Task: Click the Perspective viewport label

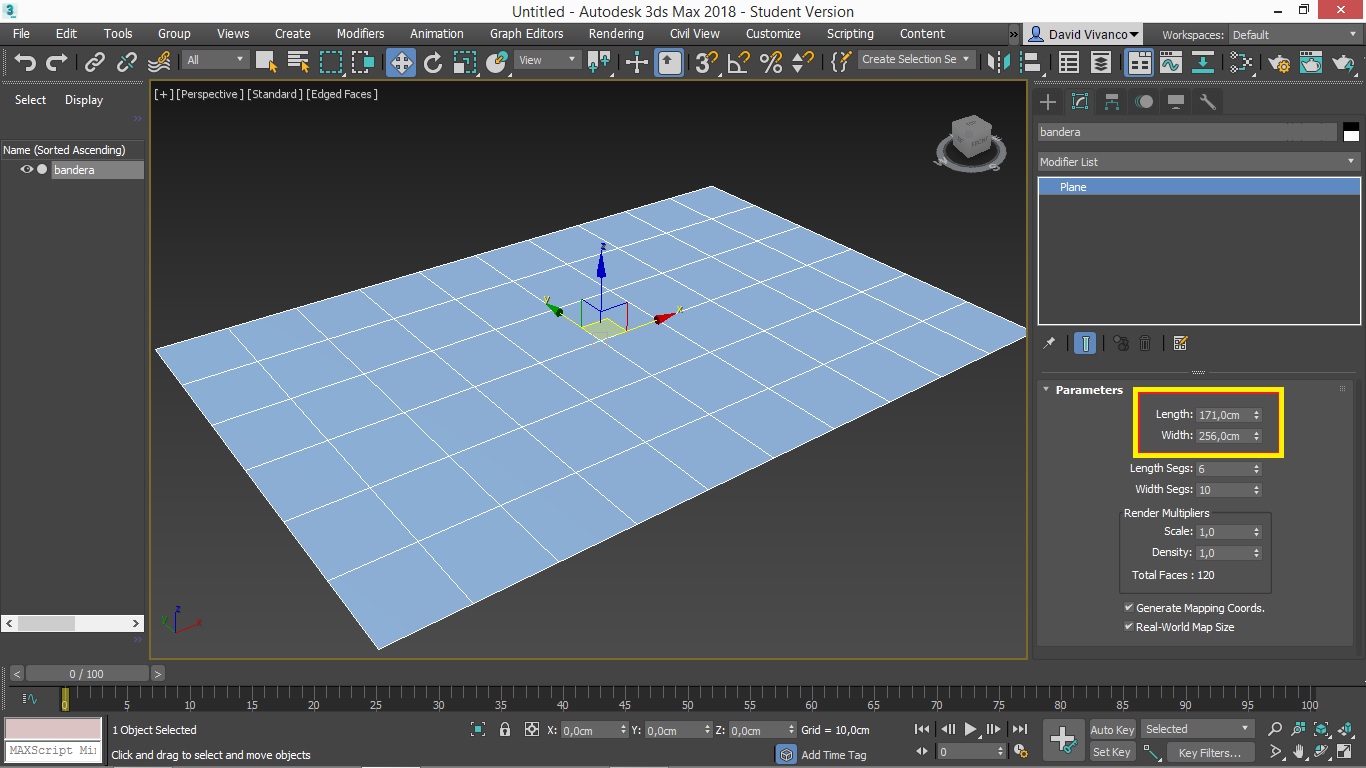Action: coord(209,94)
